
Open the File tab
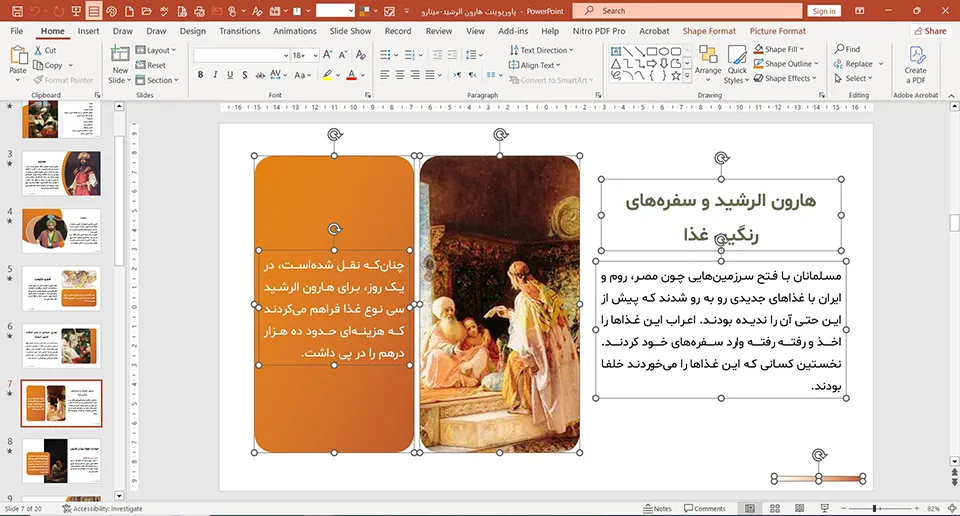pos(17,31)
